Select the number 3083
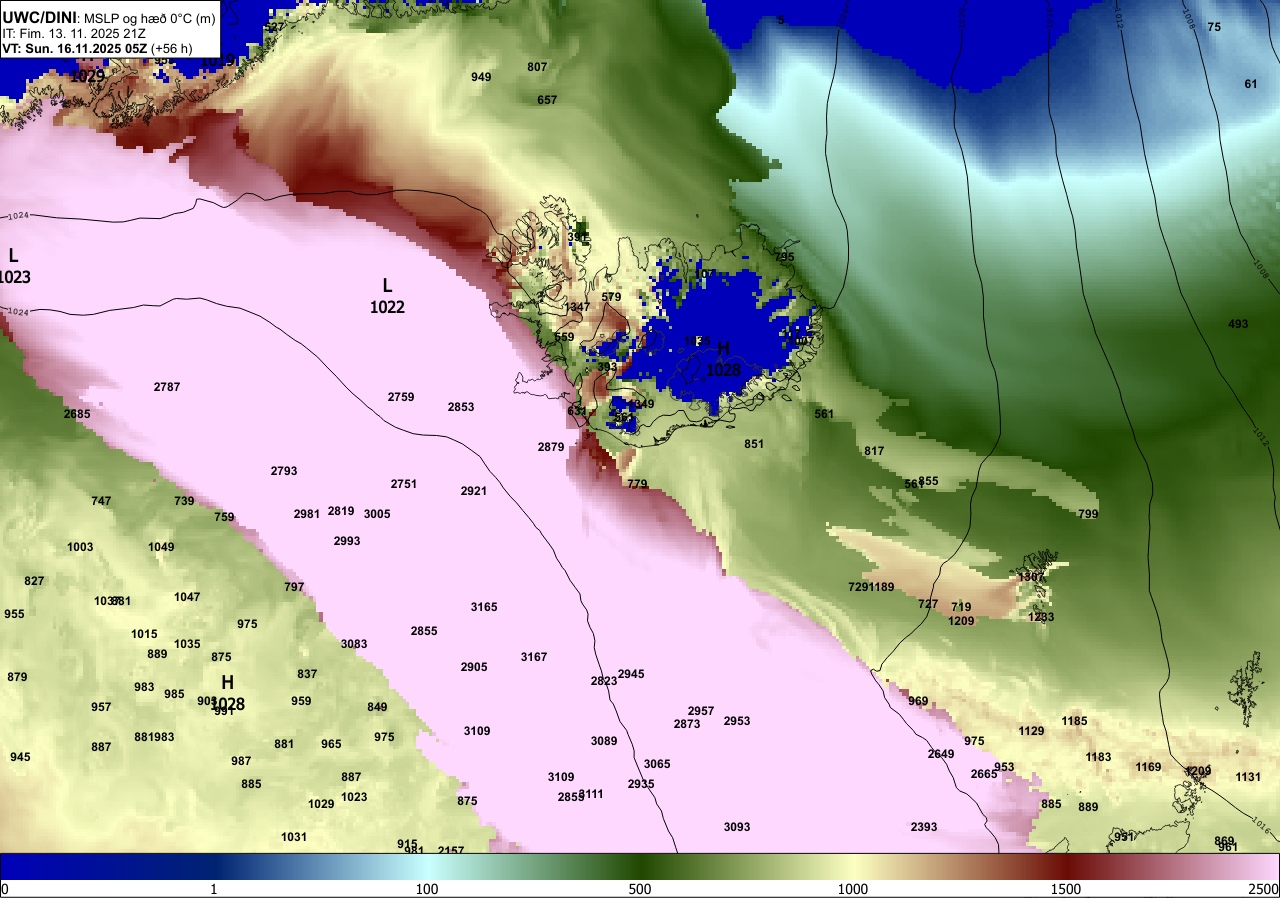Viewport: 1280px width, 898px height. pyautogui.click(x=354, y=644)
